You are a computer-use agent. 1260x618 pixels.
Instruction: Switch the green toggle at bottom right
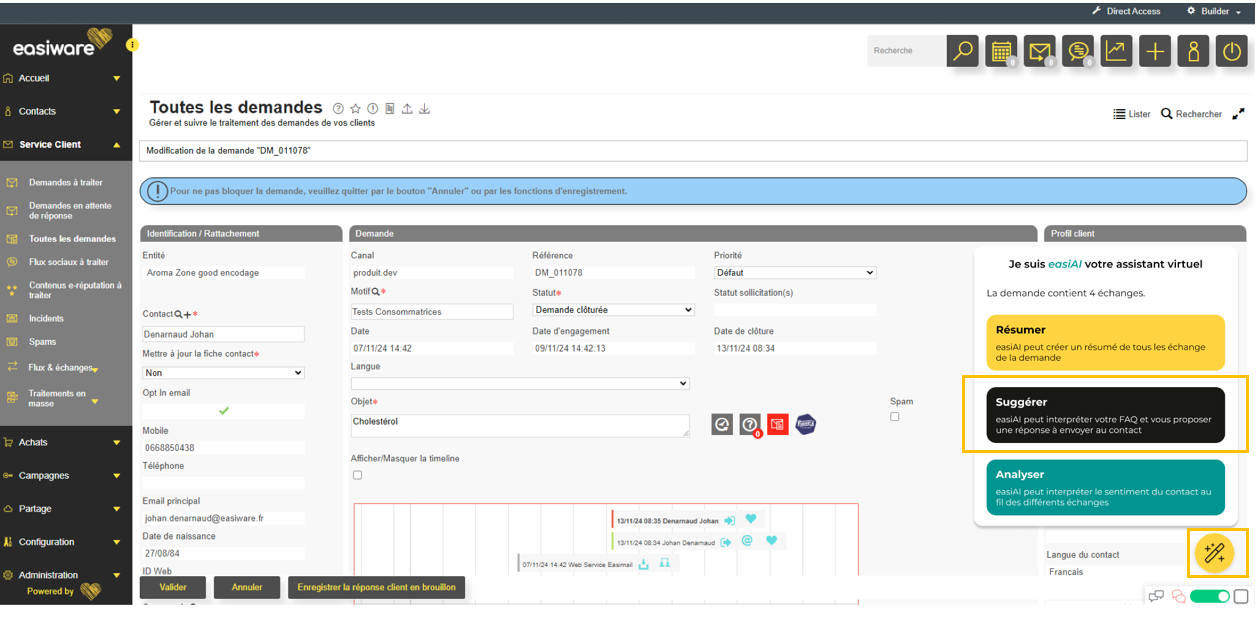(x=1209, y=597)
